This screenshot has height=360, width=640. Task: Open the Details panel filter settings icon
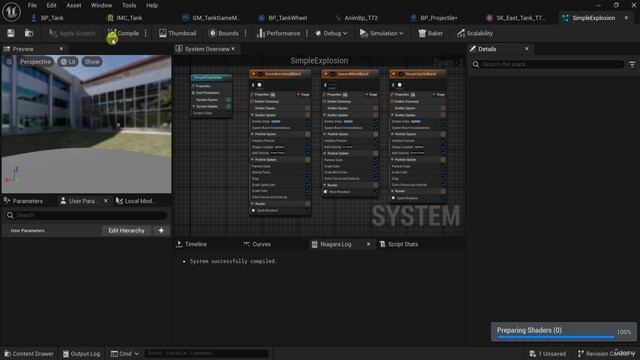tap(632, 64)
